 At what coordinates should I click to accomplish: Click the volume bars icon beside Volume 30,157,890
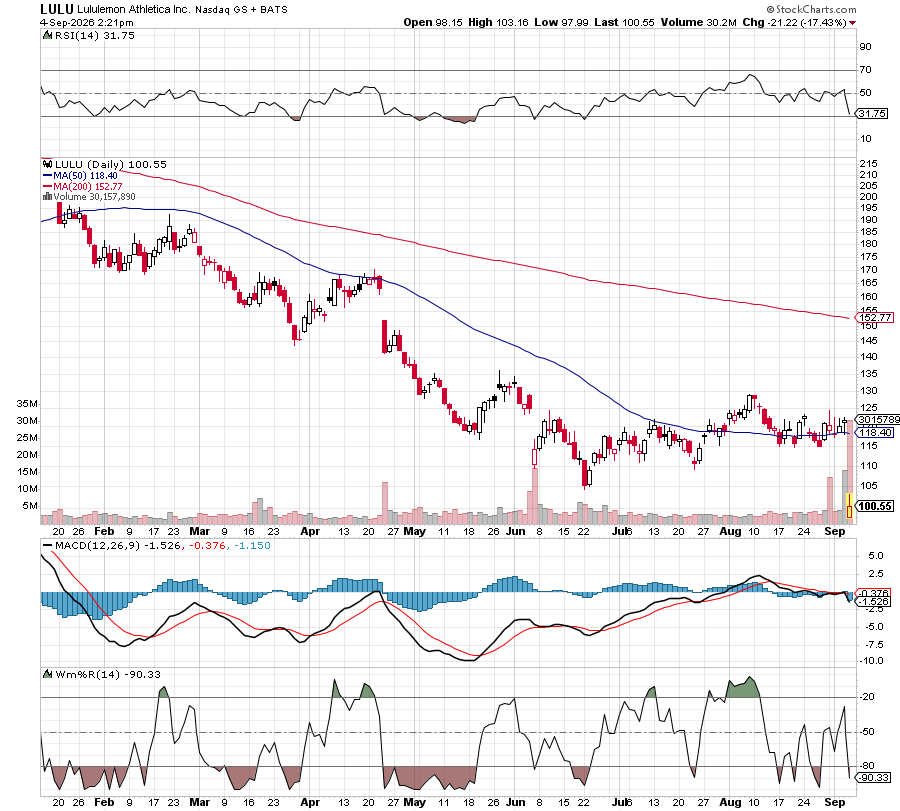click(47, 197)
